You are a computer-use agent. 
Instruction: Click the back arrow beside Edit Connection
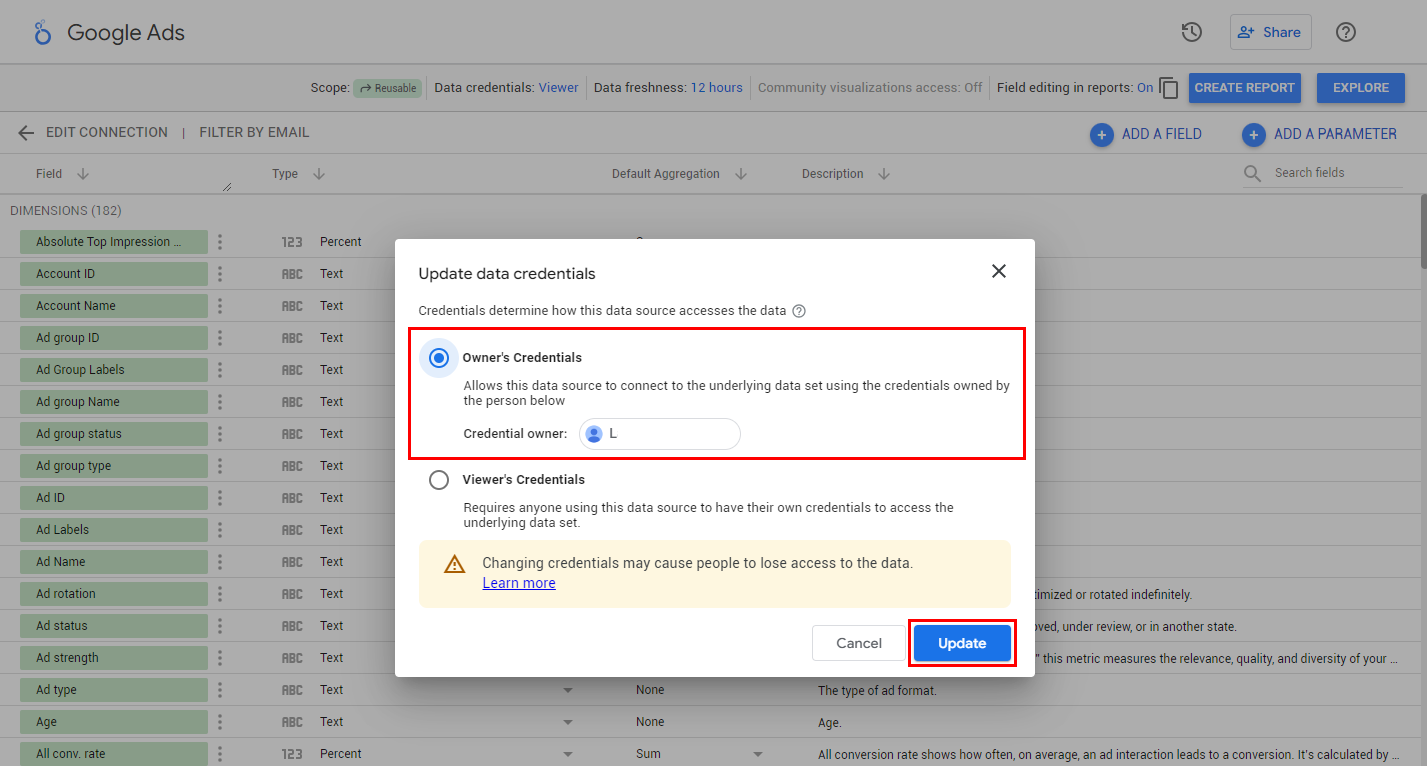[26, 133]
